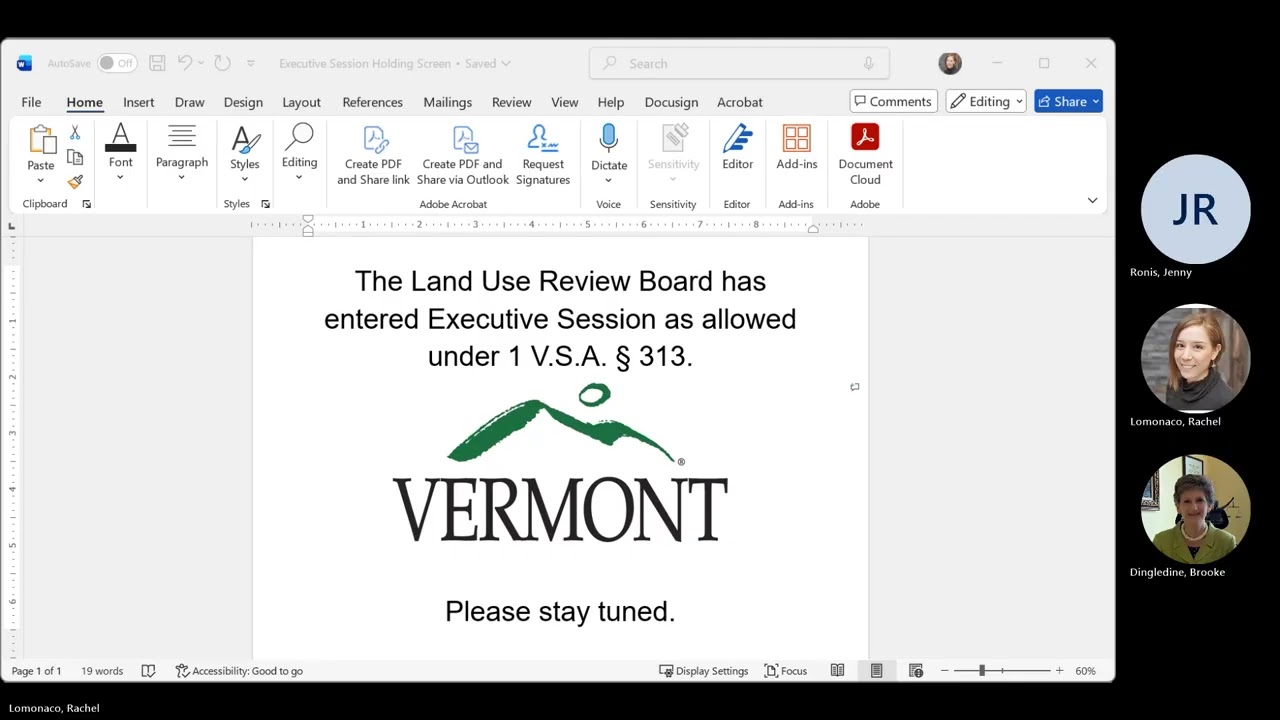Viewport: 1280px width, 720px height.
Task: Click Accessibility: Good to go status
Action: tap(239, 671)
